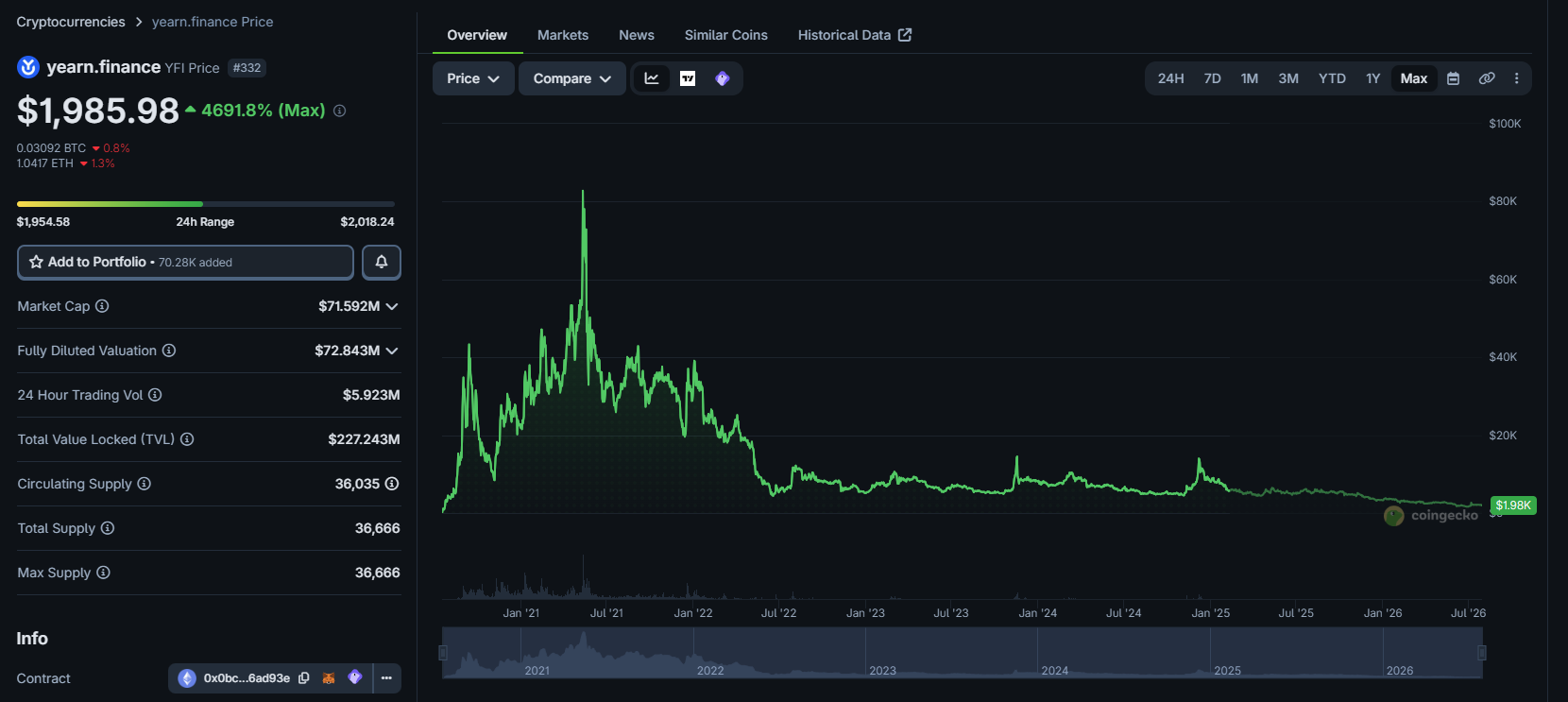Click Add to Portfolio button
1568x702 pixels.
pyautogui.click(x=185, y=262)
